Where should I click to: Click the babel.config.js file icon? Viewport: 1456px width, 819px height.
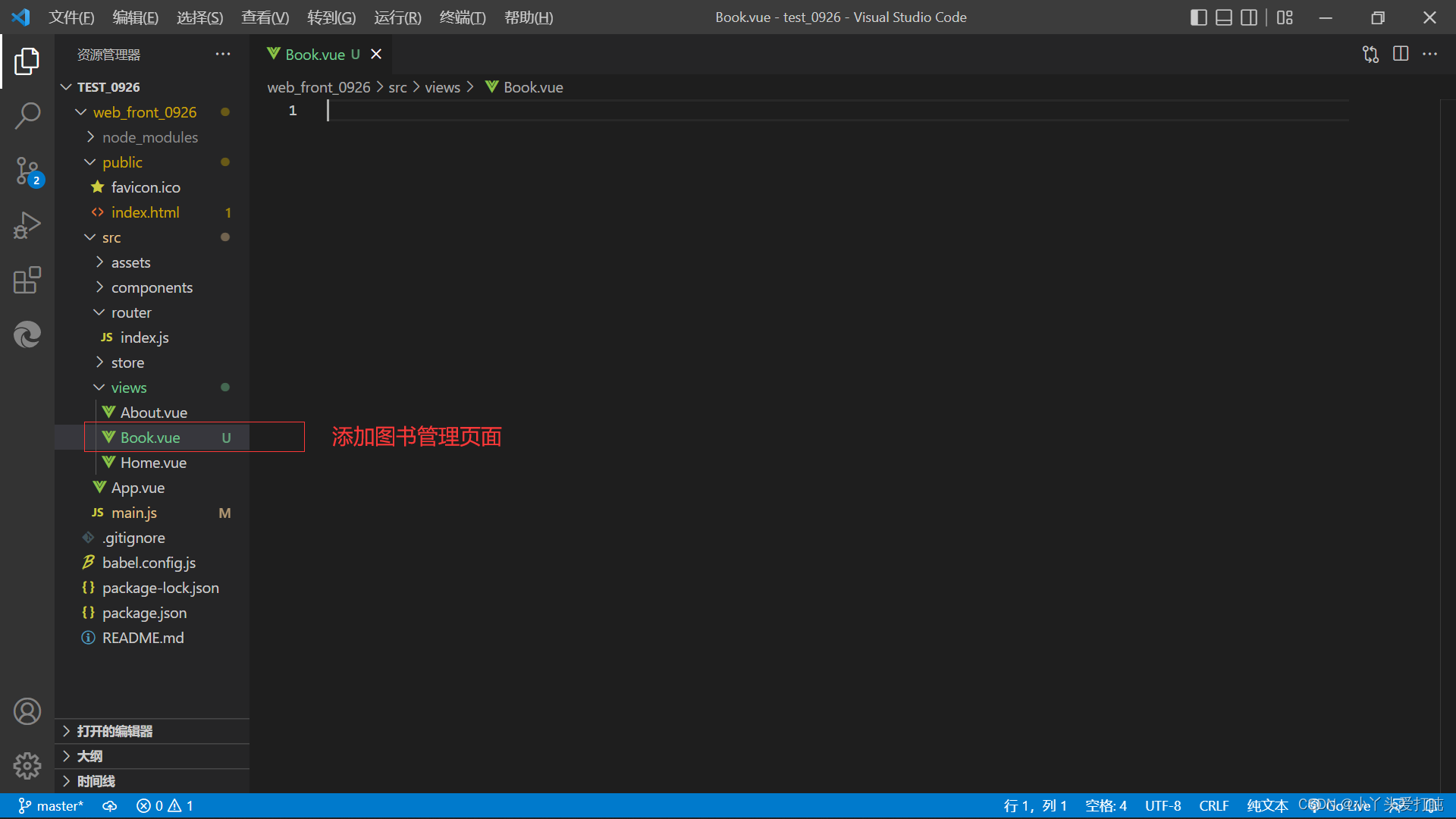pos(89,563)
